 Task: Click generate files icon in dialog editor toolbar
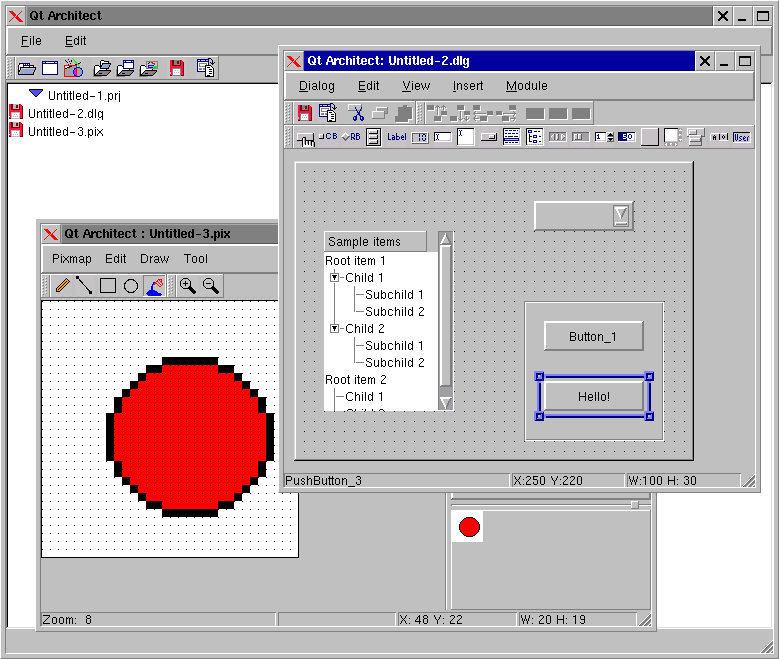point(327,113)
